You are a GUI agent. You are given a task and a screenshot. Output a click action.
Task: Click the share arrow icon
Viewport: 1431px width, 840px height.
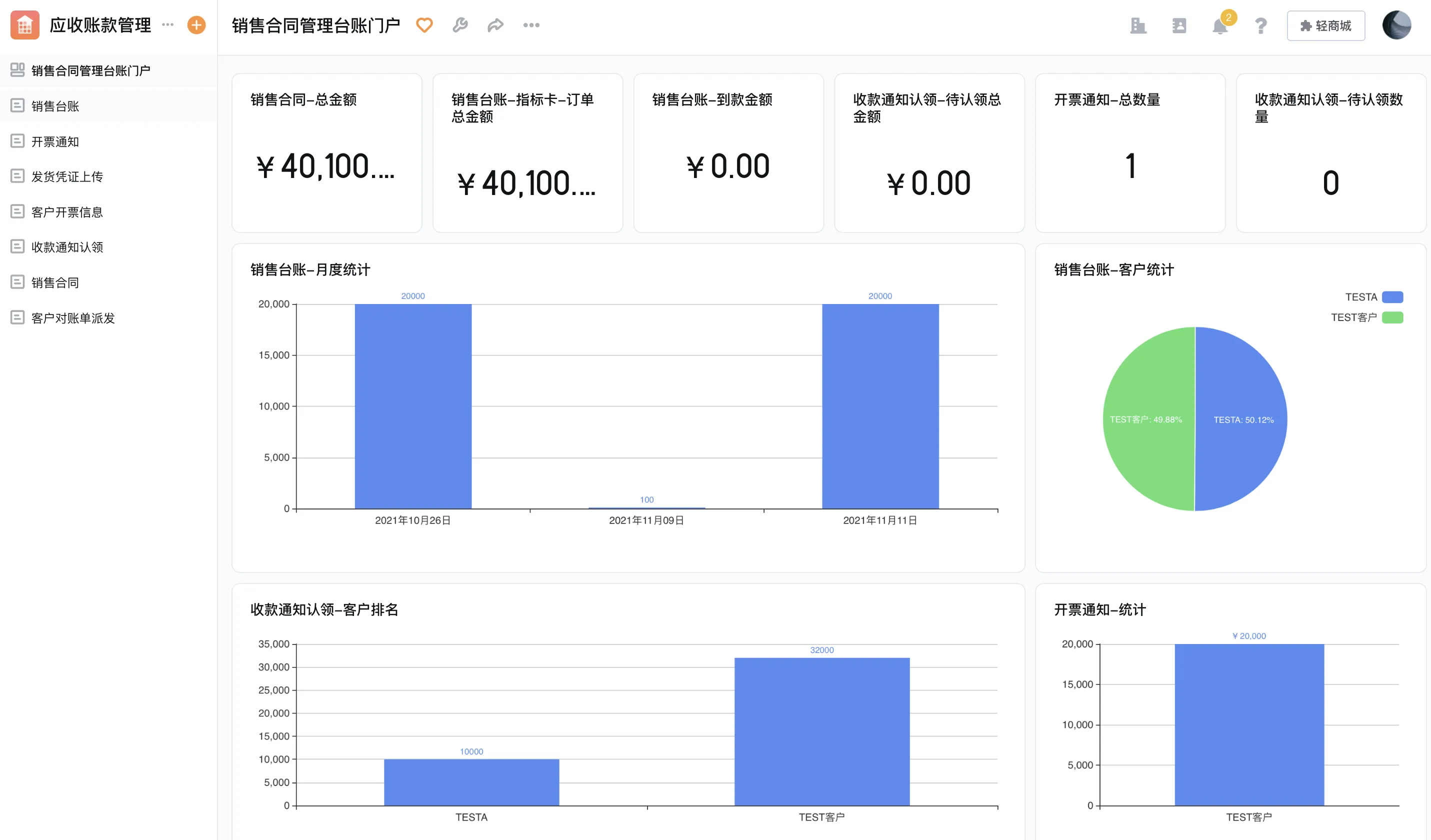pyautogui.click(x=495, y=25)
